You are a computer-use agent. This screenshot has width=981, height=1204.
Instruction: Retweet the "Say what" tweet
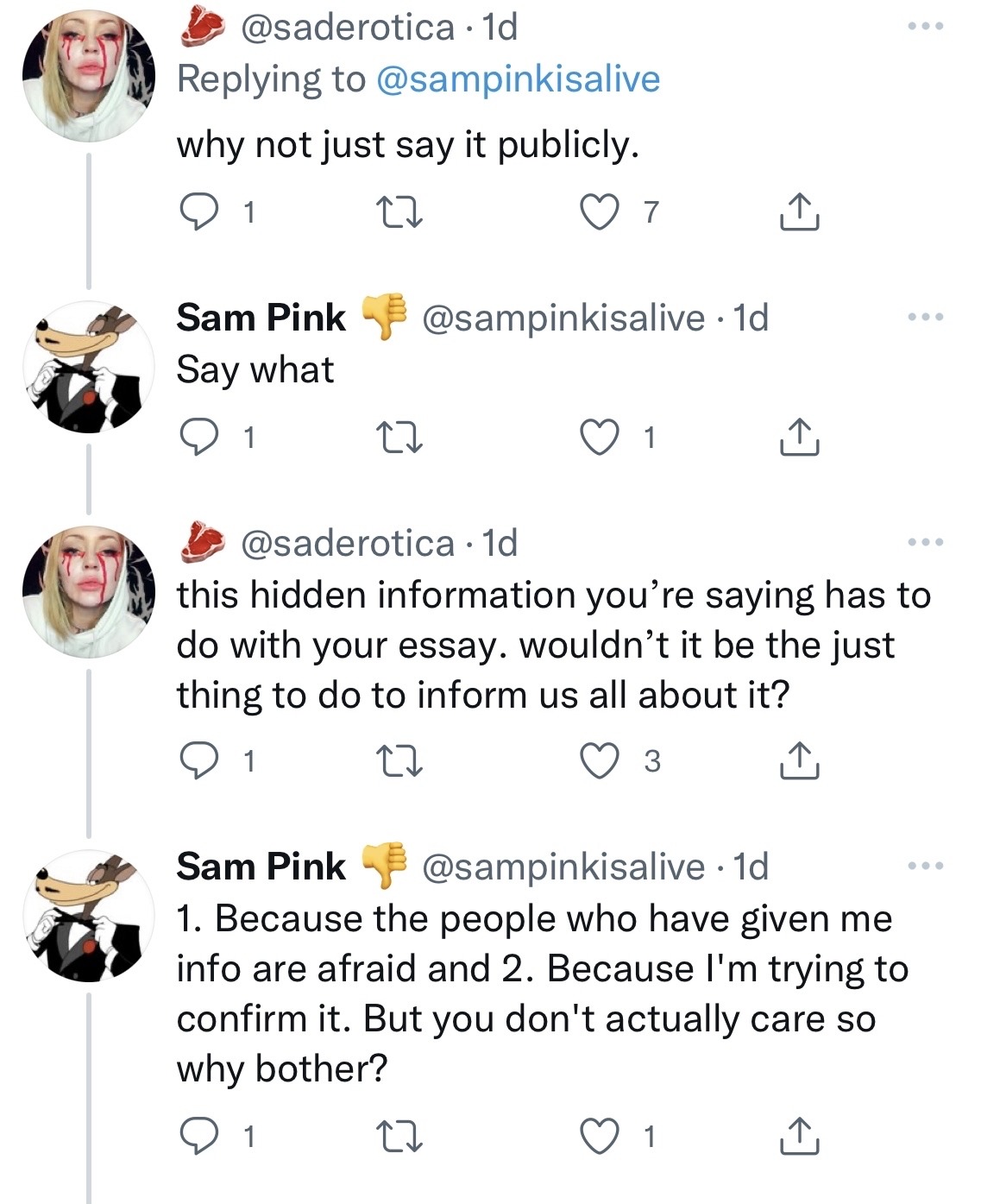[400, 438]
